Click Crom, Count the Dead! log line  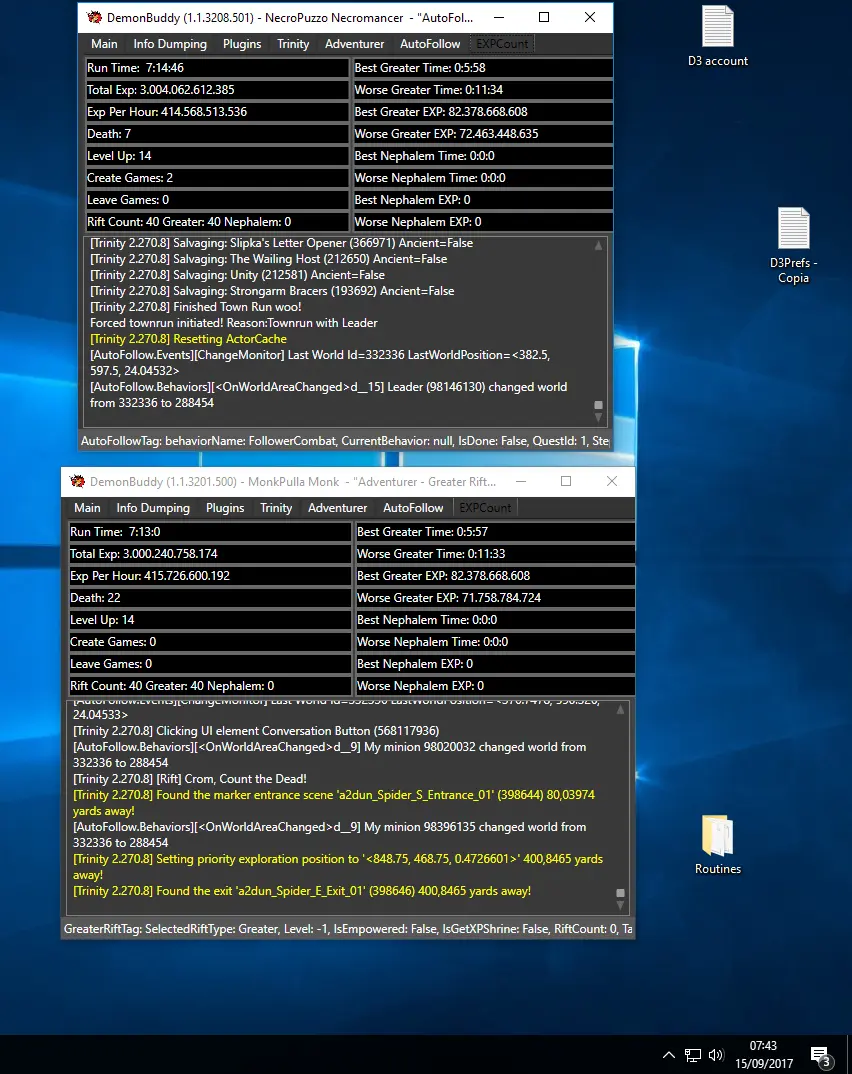point(190,779)
